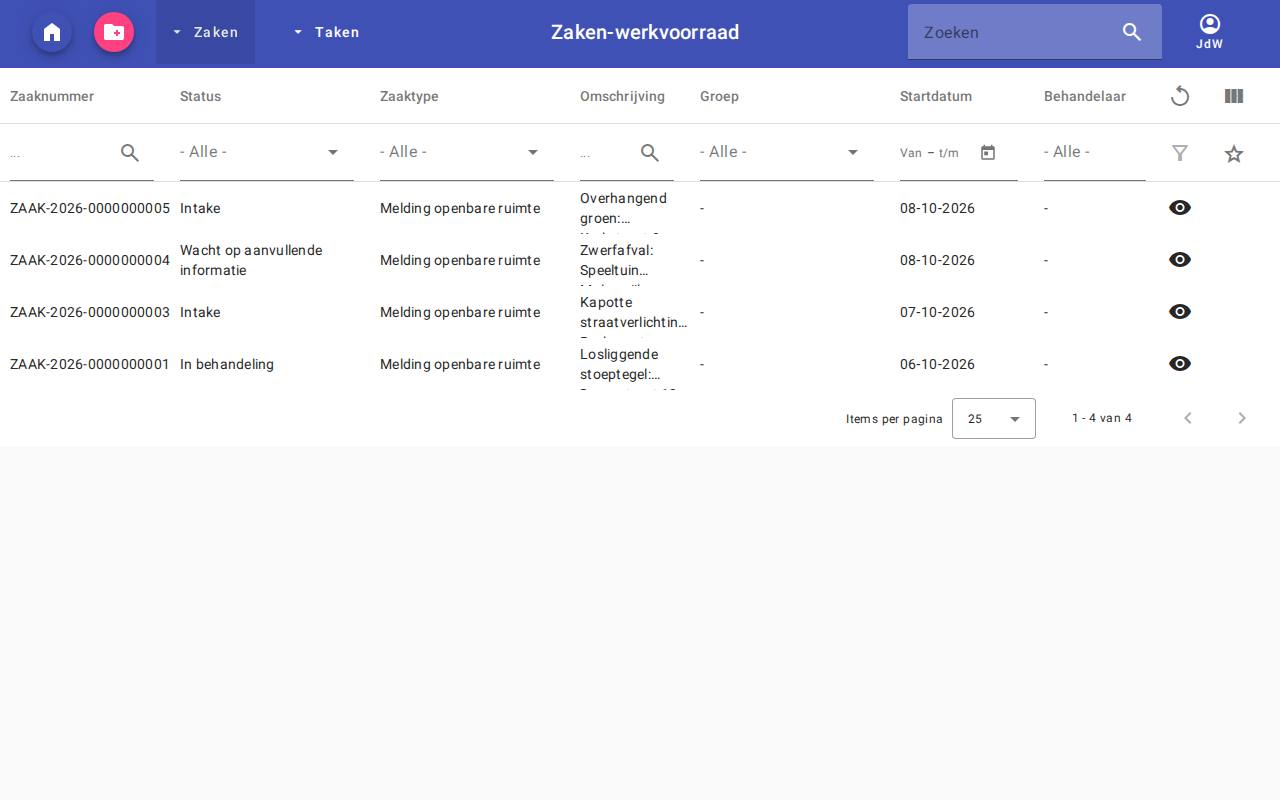Click the 'Kapotte straatverlichting' description
1280x800 pixels.
click(x=633, y=312)
